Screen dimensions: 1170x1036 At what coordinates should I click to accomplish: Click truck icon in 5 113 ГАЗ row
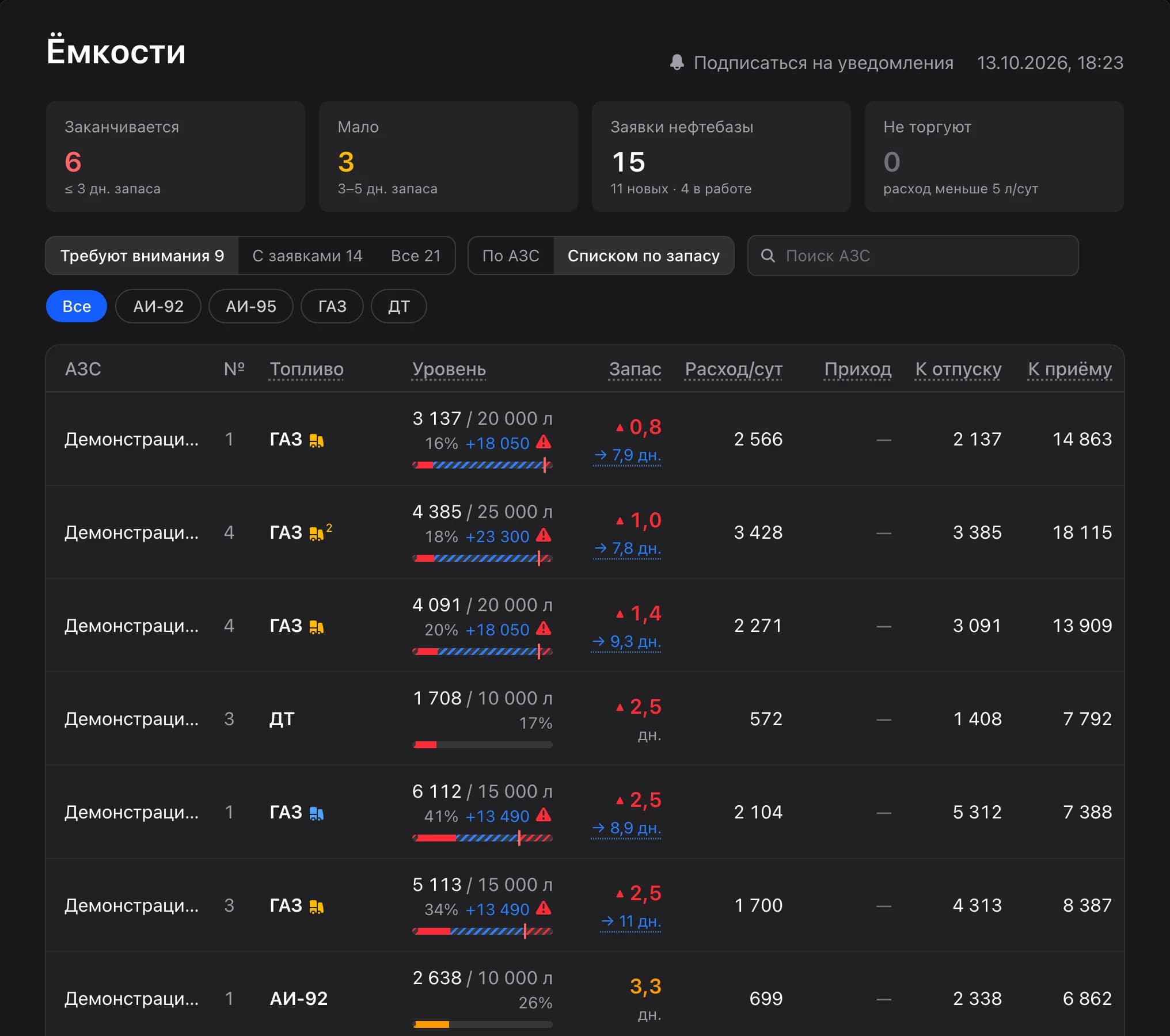coord(317,907)
